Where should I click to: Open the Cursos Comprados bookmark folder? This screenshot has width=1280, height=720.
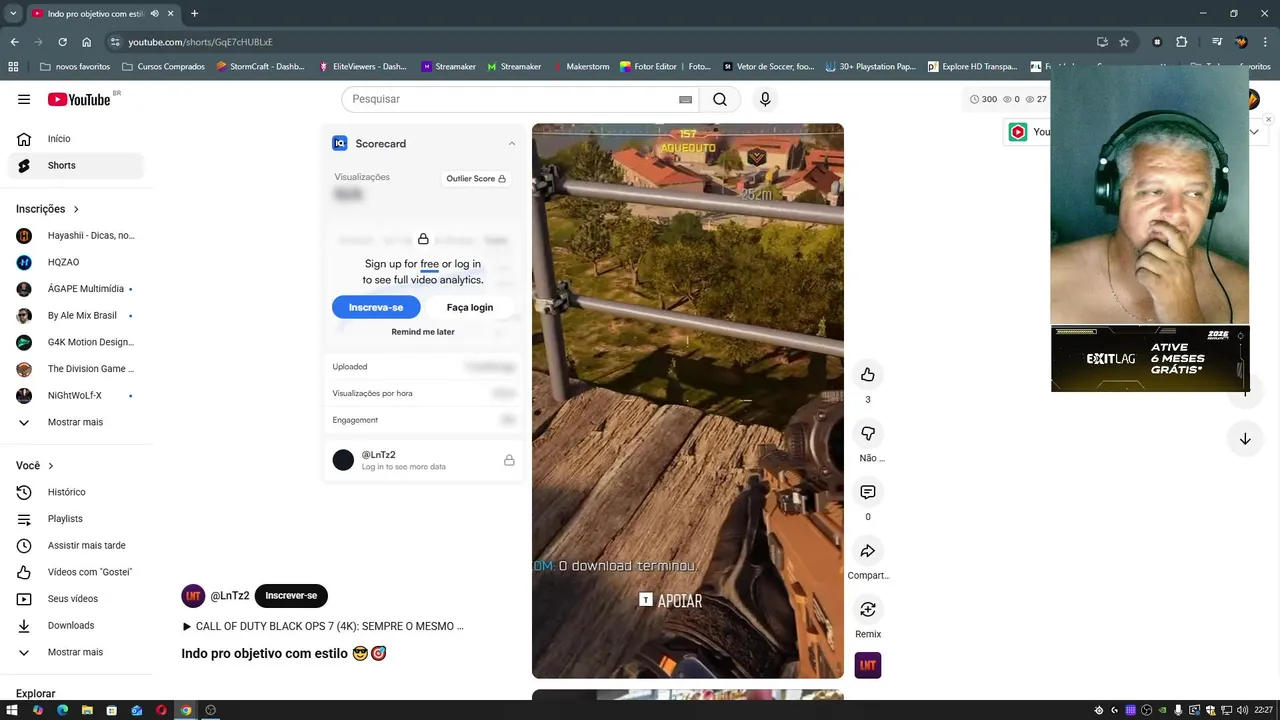[163, 67]
